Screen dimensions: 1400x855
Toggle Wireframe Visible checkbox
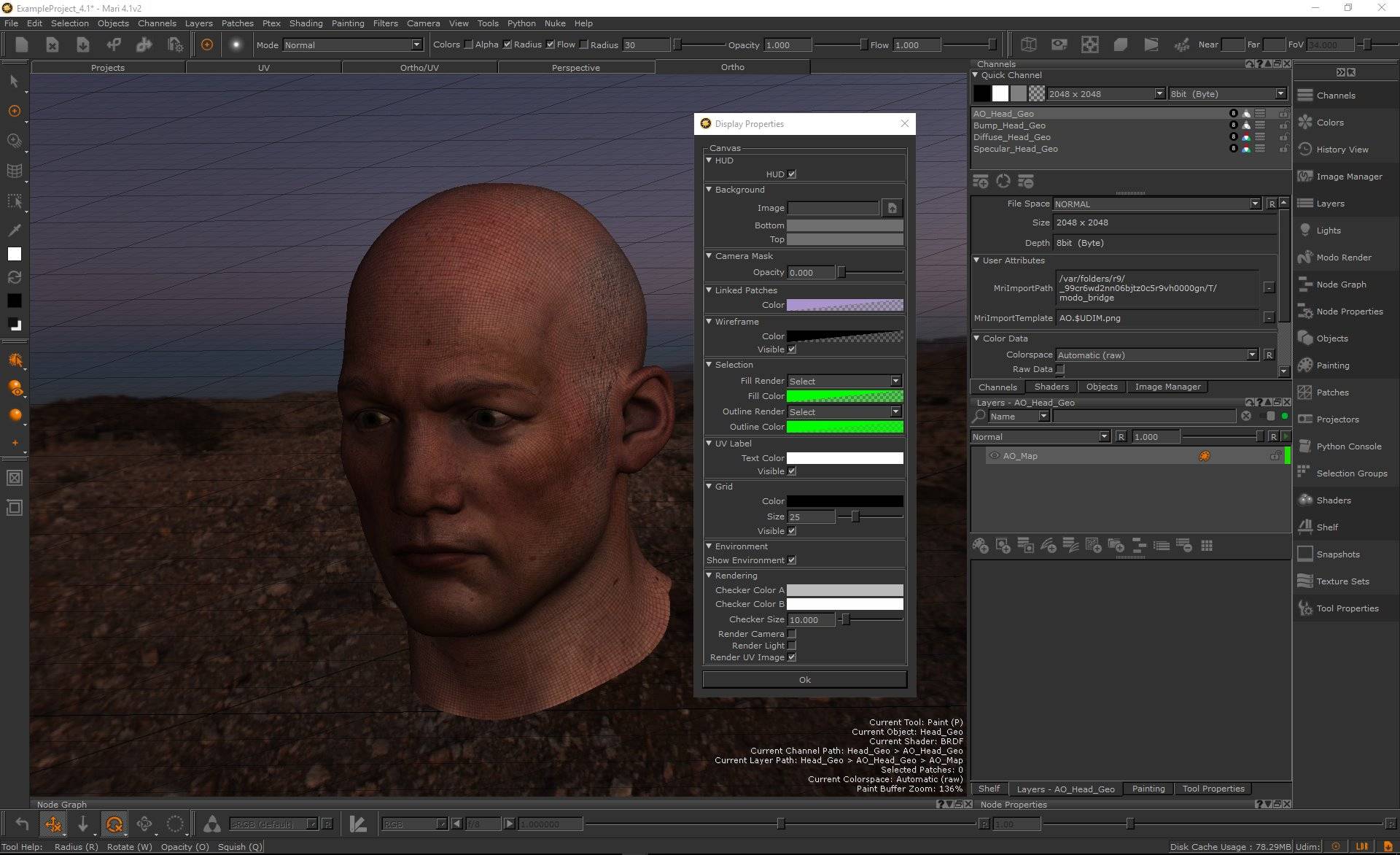tap(792, 349)
